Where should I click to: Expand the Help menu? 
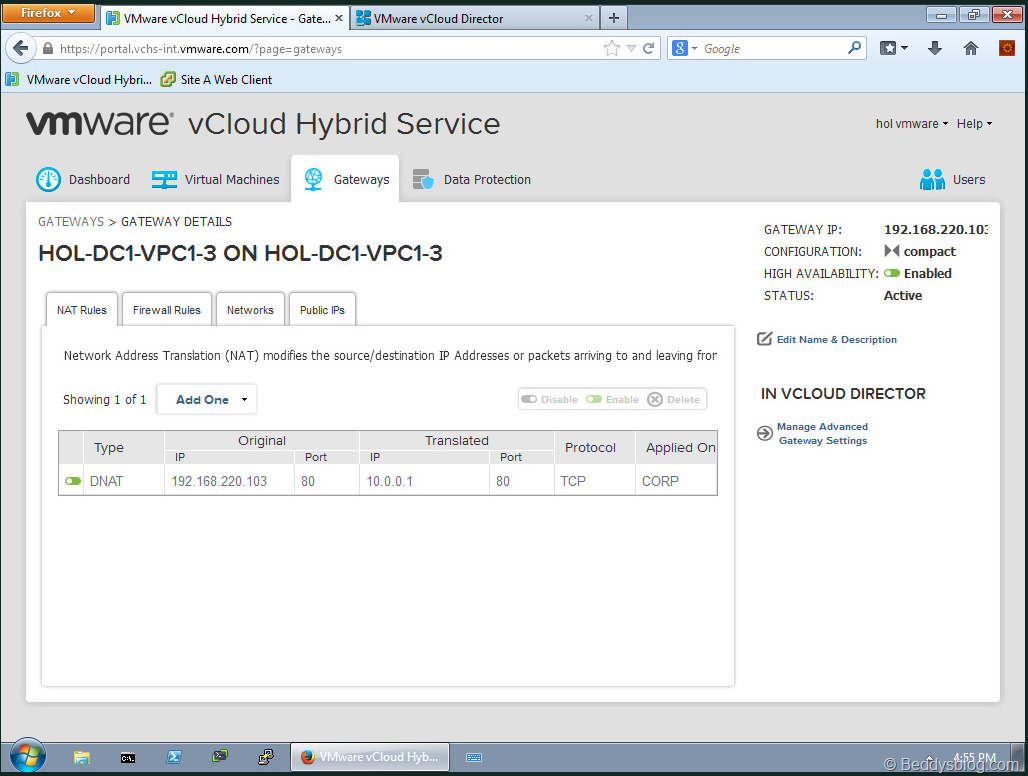click(974, 123)
